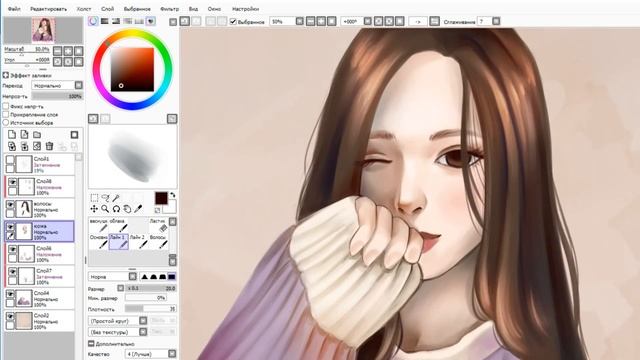This screenshot has width=640, height=360.
Task: Select Источник выбора radio button
Action: tap(6, 122)
